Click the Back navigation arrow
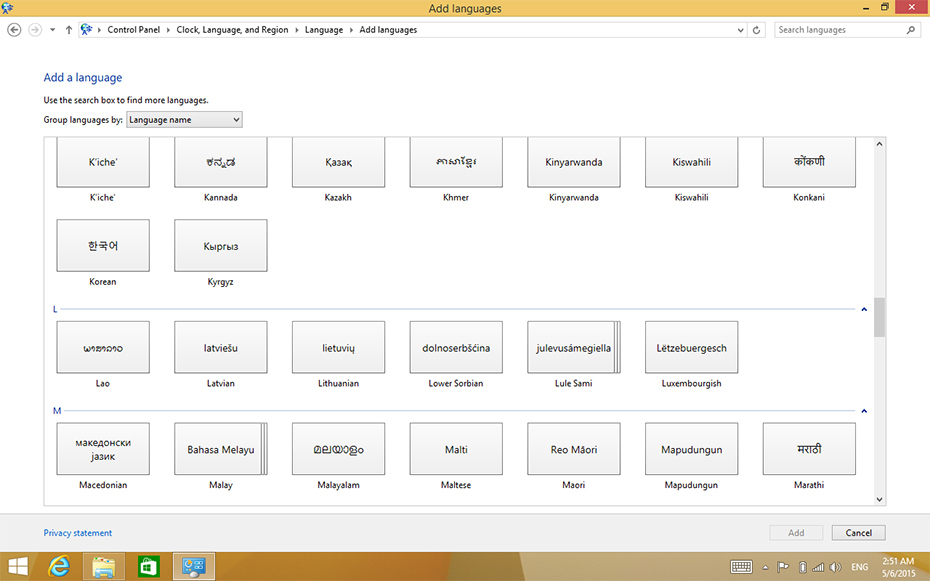The width and height of the screenshot is (930, 581). coord(14,30)
